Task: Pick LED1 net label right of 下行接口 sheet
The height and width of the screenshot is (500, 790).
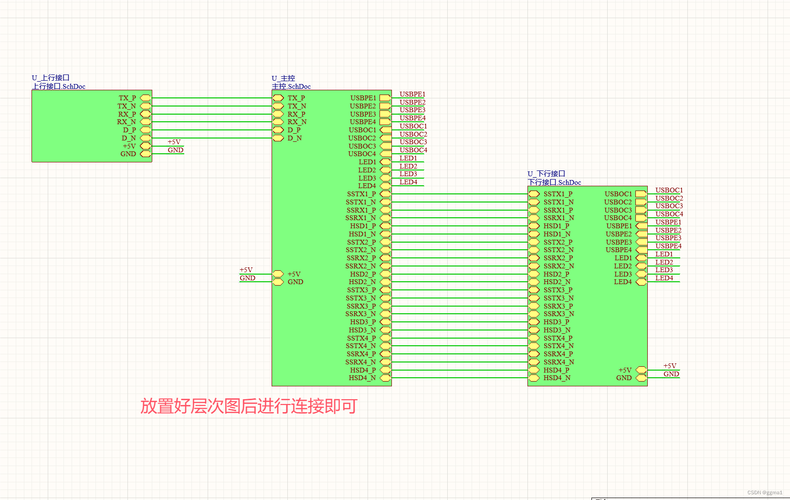Action: point(664,254)
